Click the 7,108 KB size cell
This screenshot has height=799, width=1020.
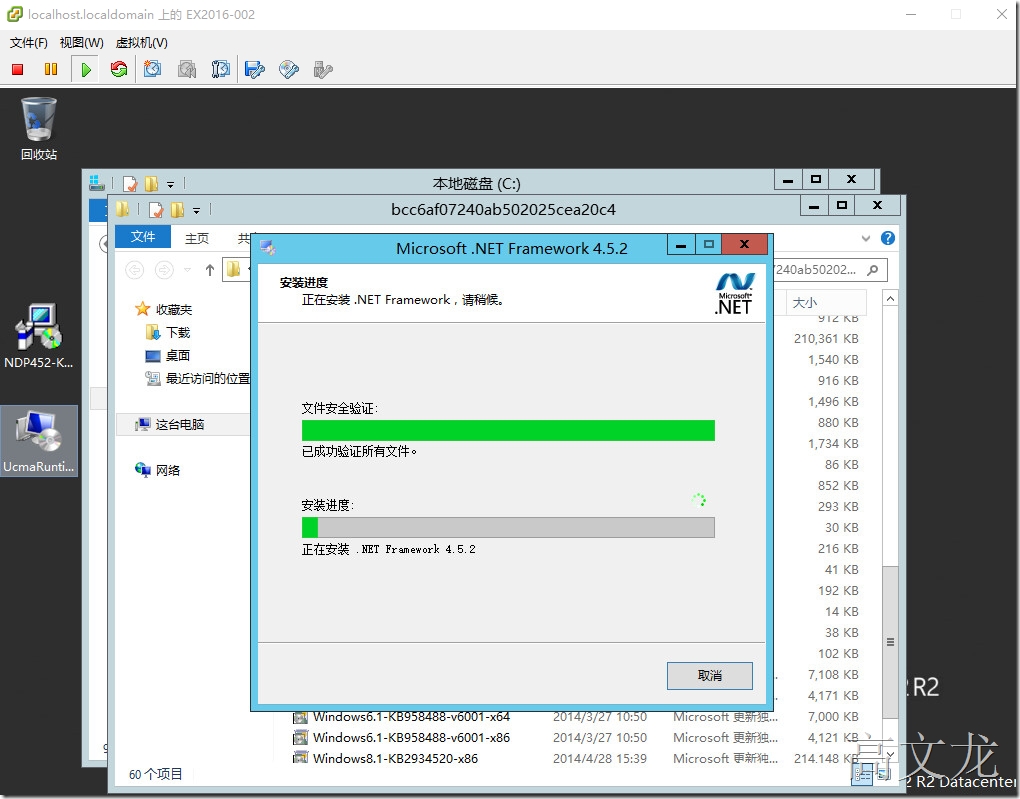(x=833, y=675)
